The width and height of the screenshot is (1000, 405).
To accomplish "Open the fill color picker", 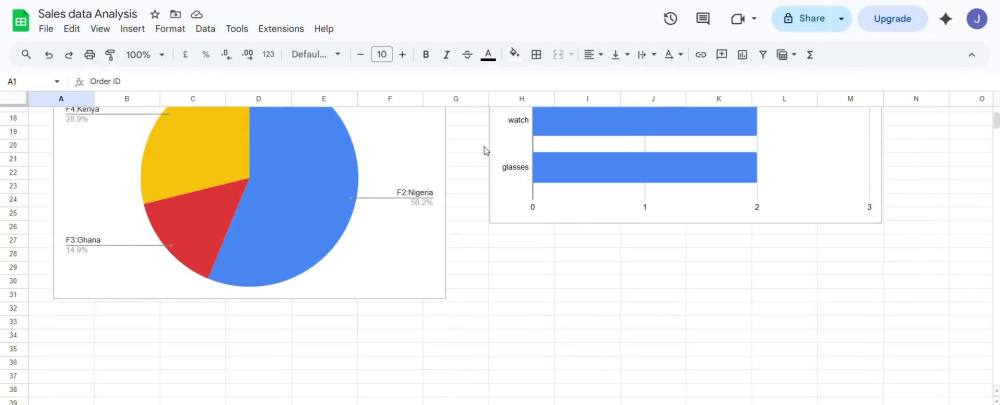I will (514, 55).
